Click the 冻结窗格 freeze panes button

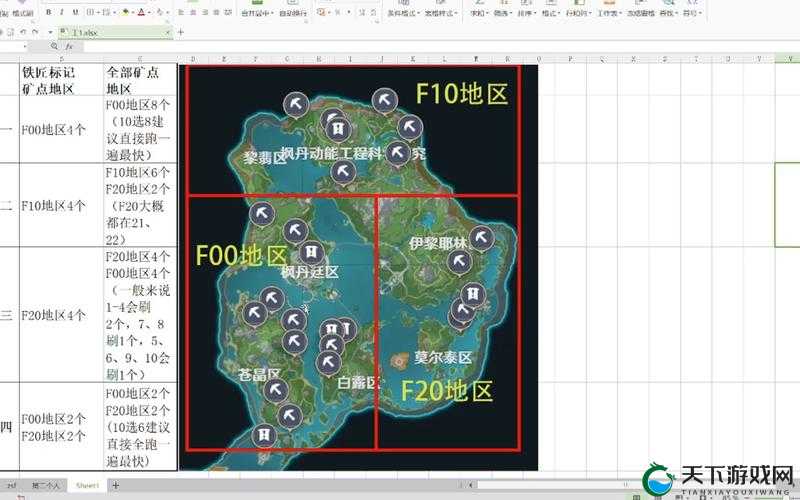641,13
